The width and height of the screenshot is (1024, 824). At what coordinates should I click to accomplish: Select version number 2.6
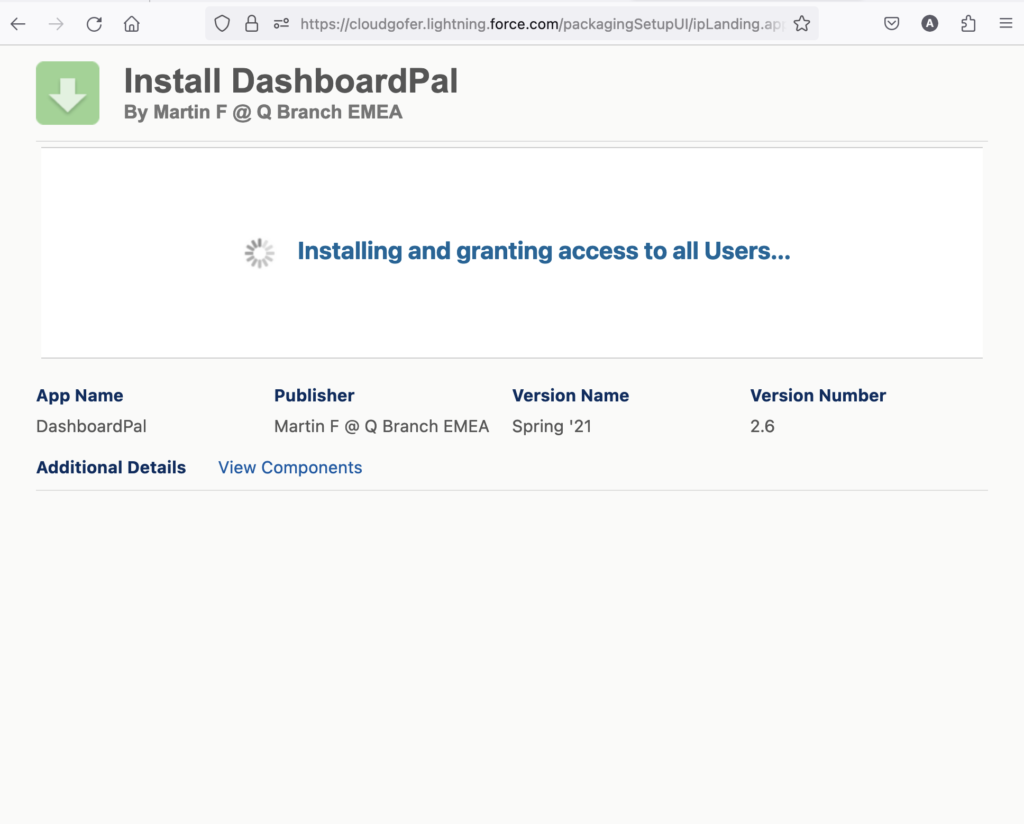pos(762,426)
